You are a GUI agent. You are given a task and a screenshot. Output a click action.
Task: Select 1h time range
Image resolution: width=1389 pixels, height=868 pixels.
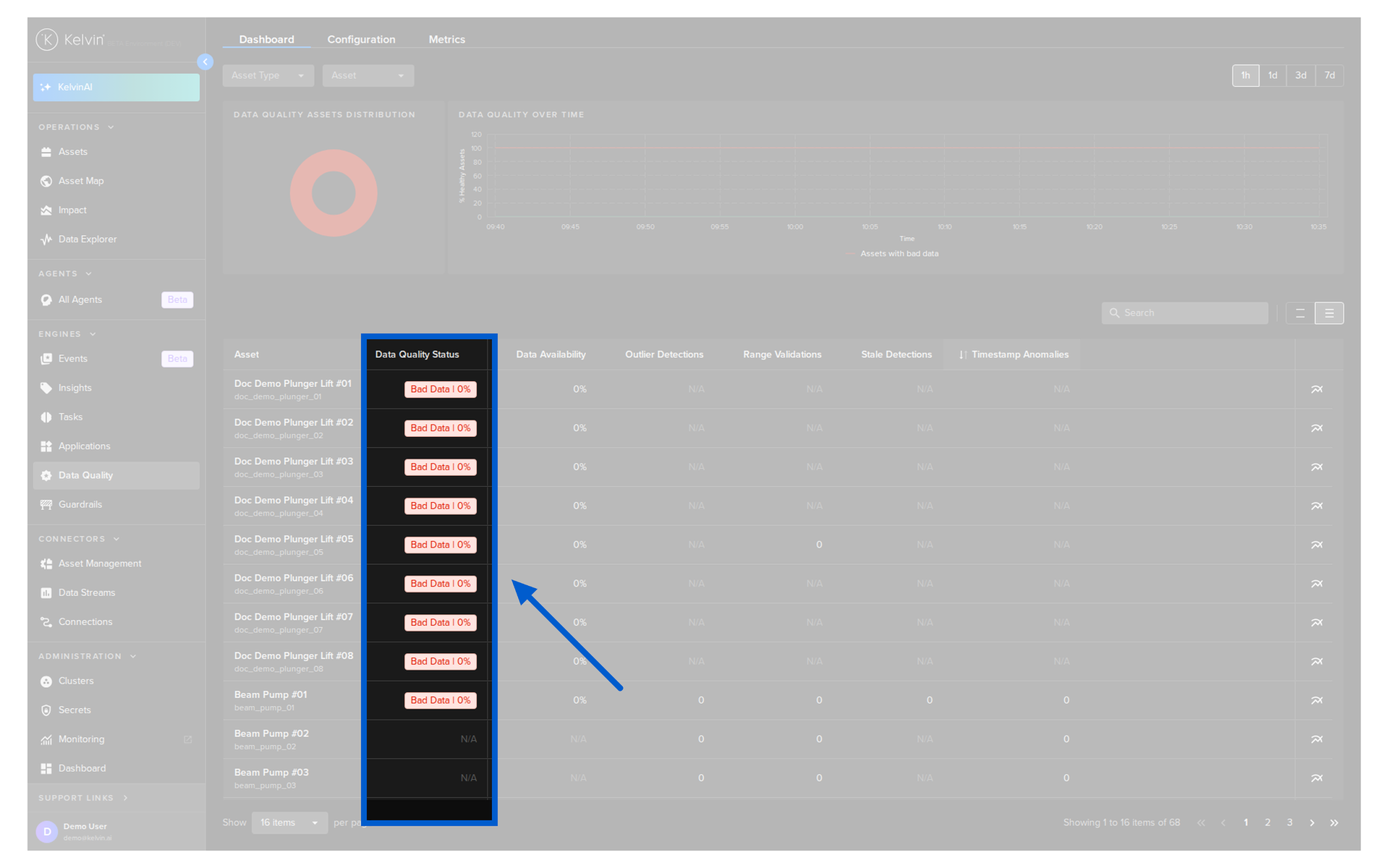[x=1245, y=75]
